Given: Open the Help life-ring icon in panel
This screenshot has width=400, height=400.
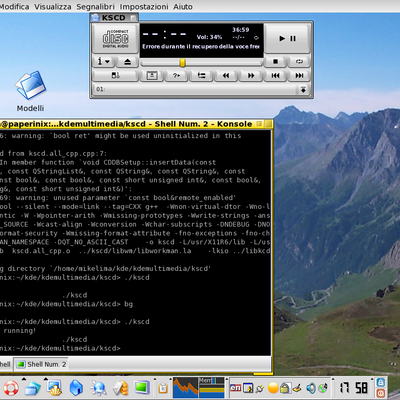Looking at the screenshot, I should [x=11, y=388].
